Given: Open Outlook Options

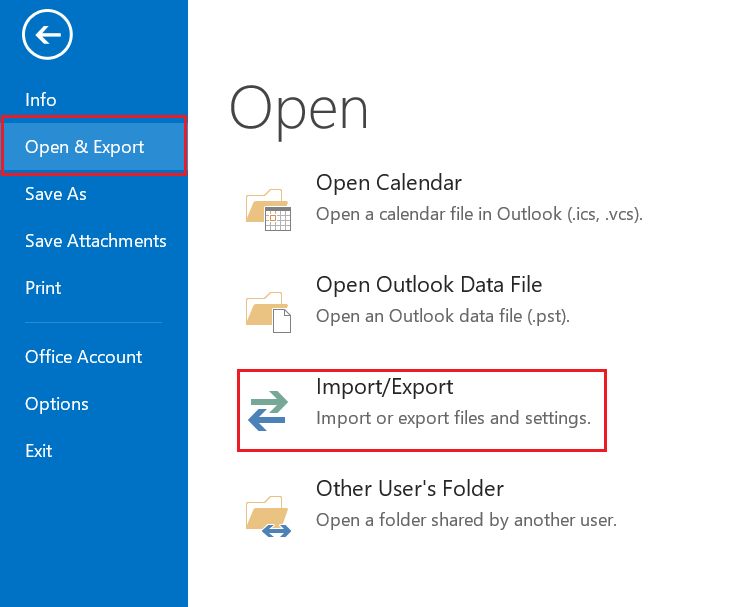Looking at the screenshot, I should (57, 404).
